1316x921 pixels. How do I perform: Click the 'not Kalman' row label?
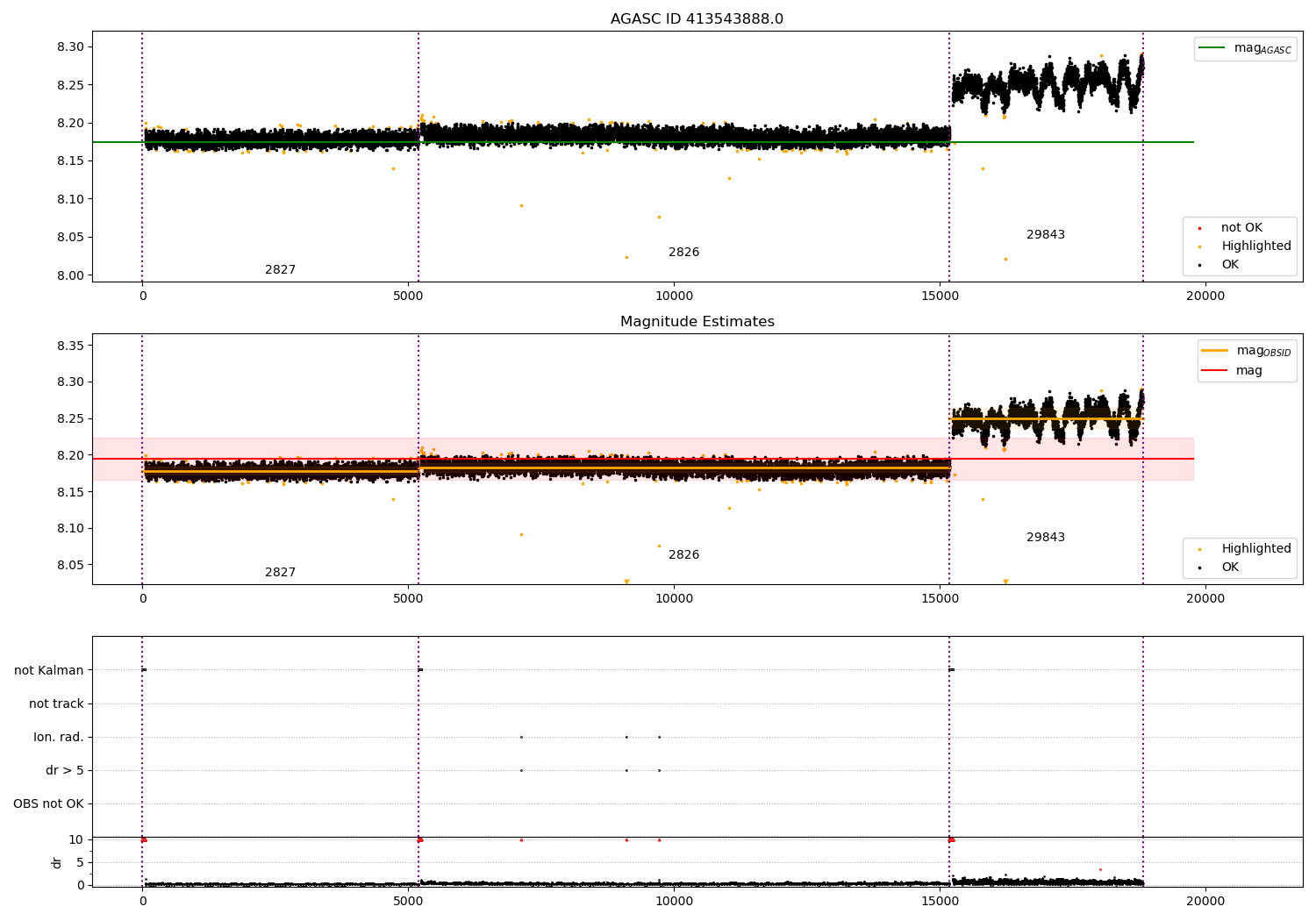[49, 671]
